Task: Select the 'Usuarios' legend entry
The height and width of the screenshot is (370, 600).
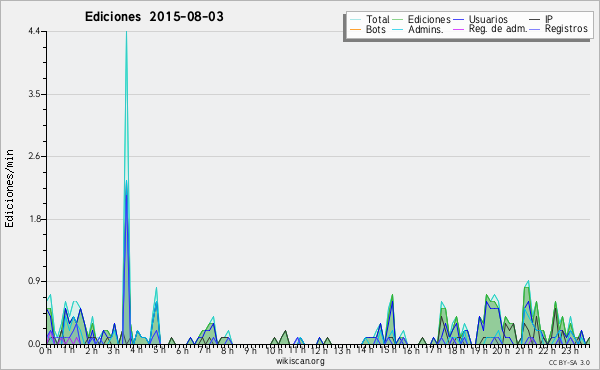Action: pyautogui.click(x=481, y=19)
